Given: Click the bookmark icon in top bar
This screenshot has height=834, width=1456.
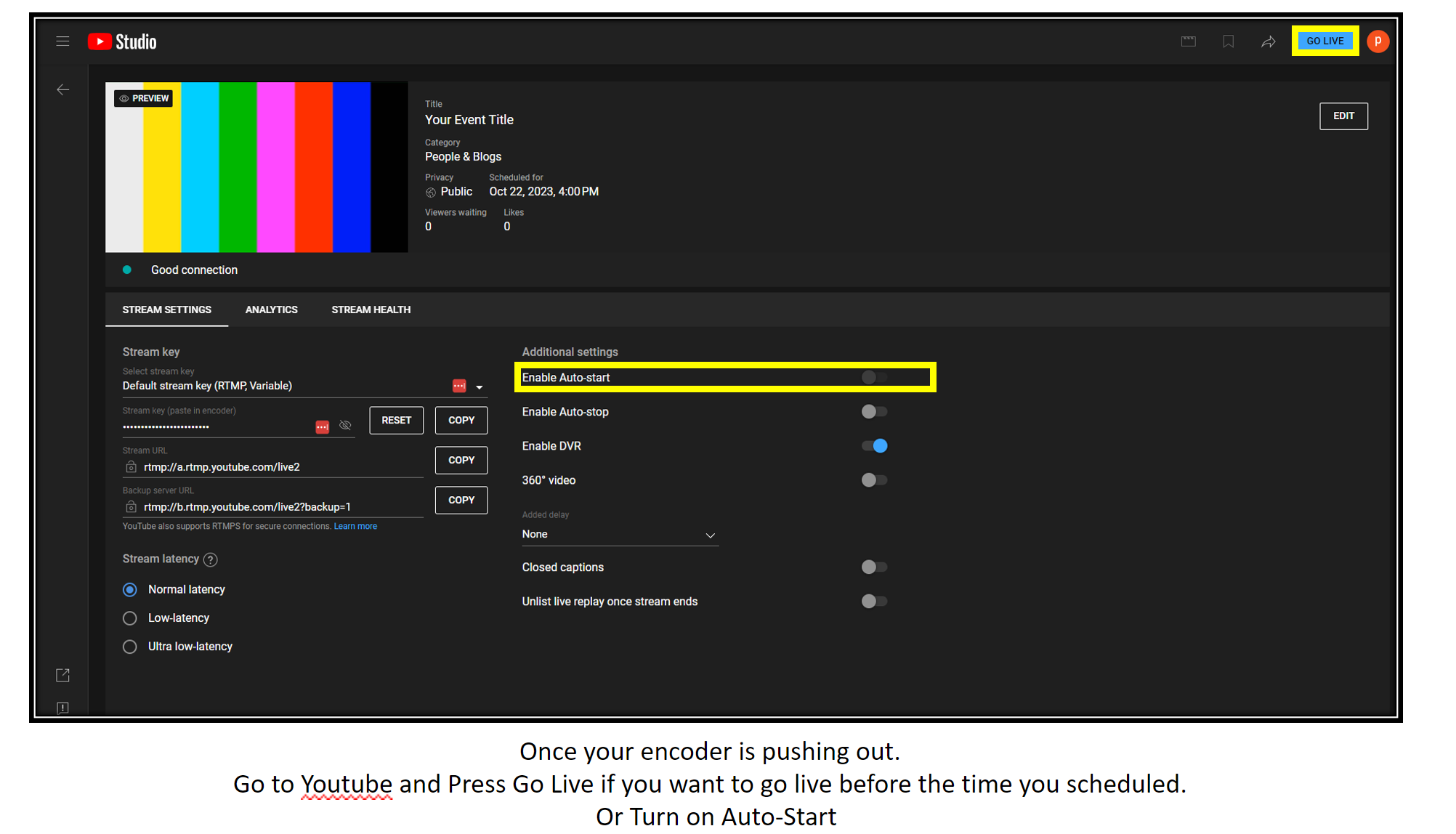Looking at the screenshot, I should click(x=1229, y=41).
